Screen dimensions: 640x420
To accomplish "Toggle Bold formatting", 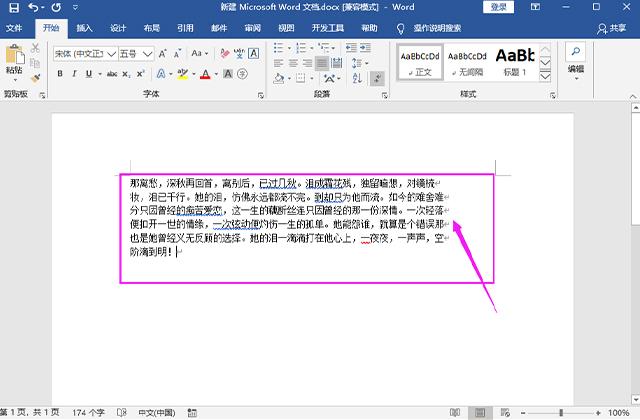I will click(60, 73).
